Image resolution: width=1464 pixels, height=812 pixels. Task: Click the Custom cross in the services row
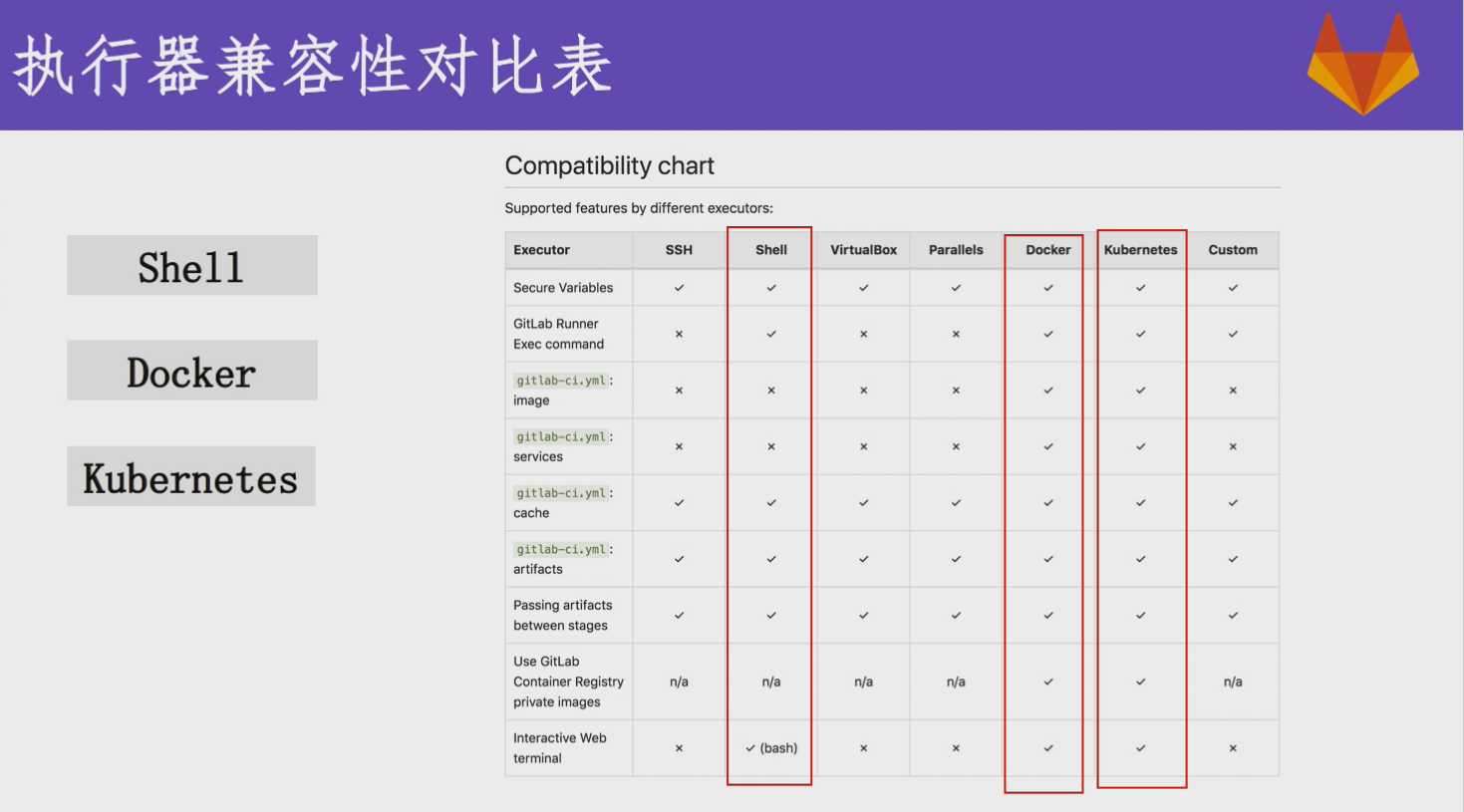1233,446
